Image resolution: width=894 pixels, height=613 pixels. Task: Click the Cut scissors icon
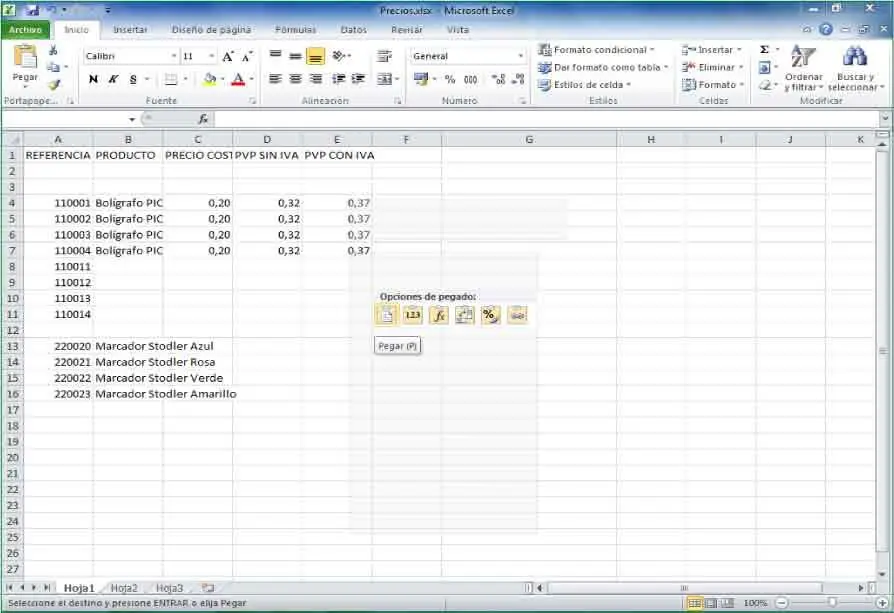point(53,50)
